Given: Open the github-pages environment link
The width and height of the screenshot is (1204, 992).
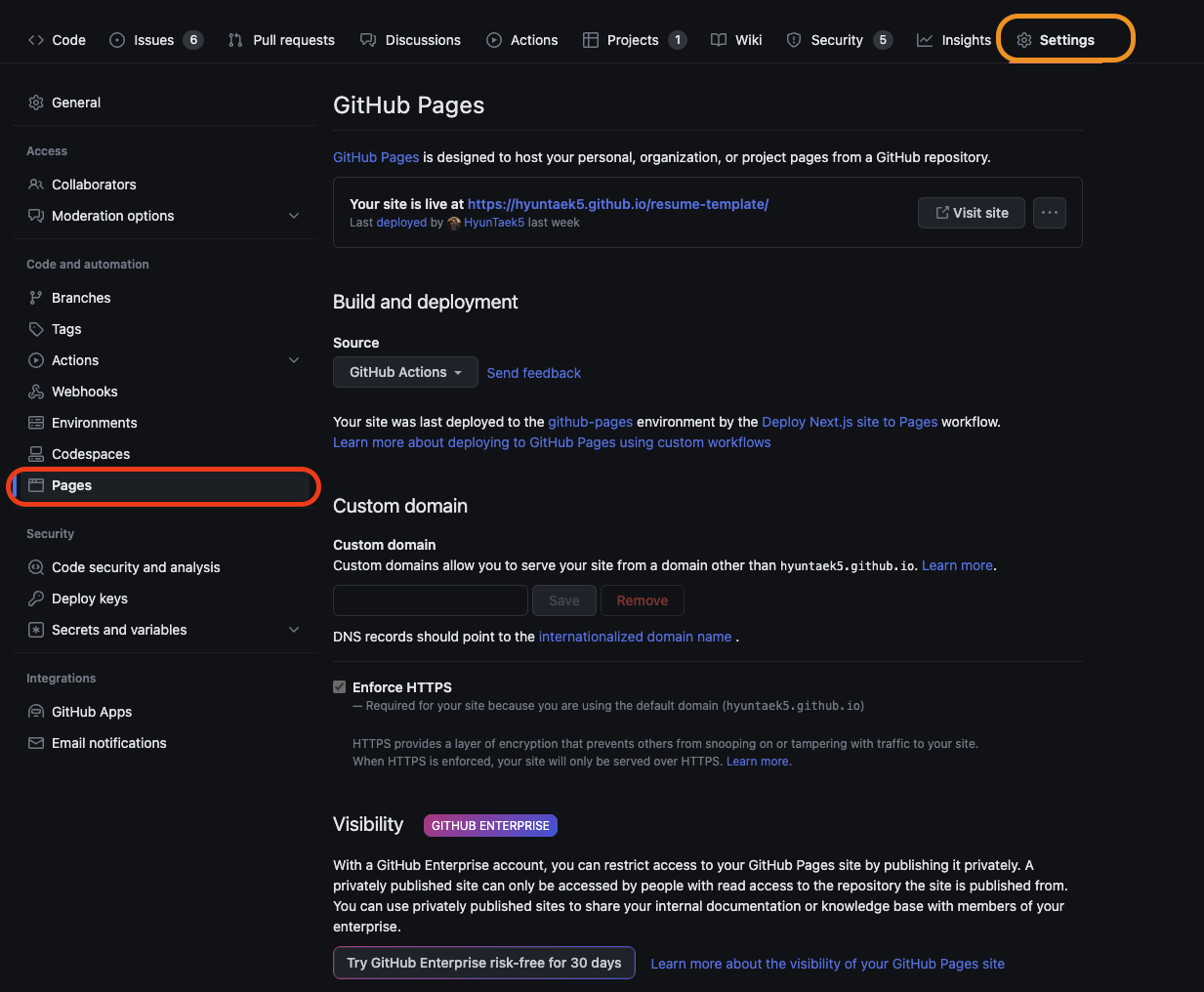Looking at the screenshot, I should coord(591,422).
